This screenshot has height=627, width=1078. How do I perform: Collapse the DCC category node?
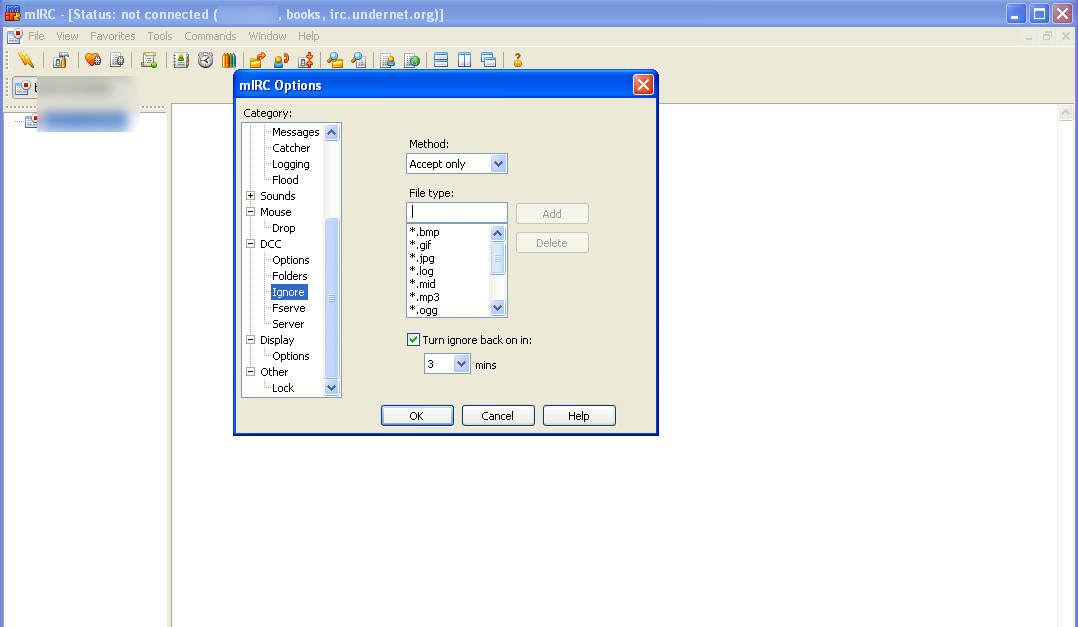coord(250,243)
